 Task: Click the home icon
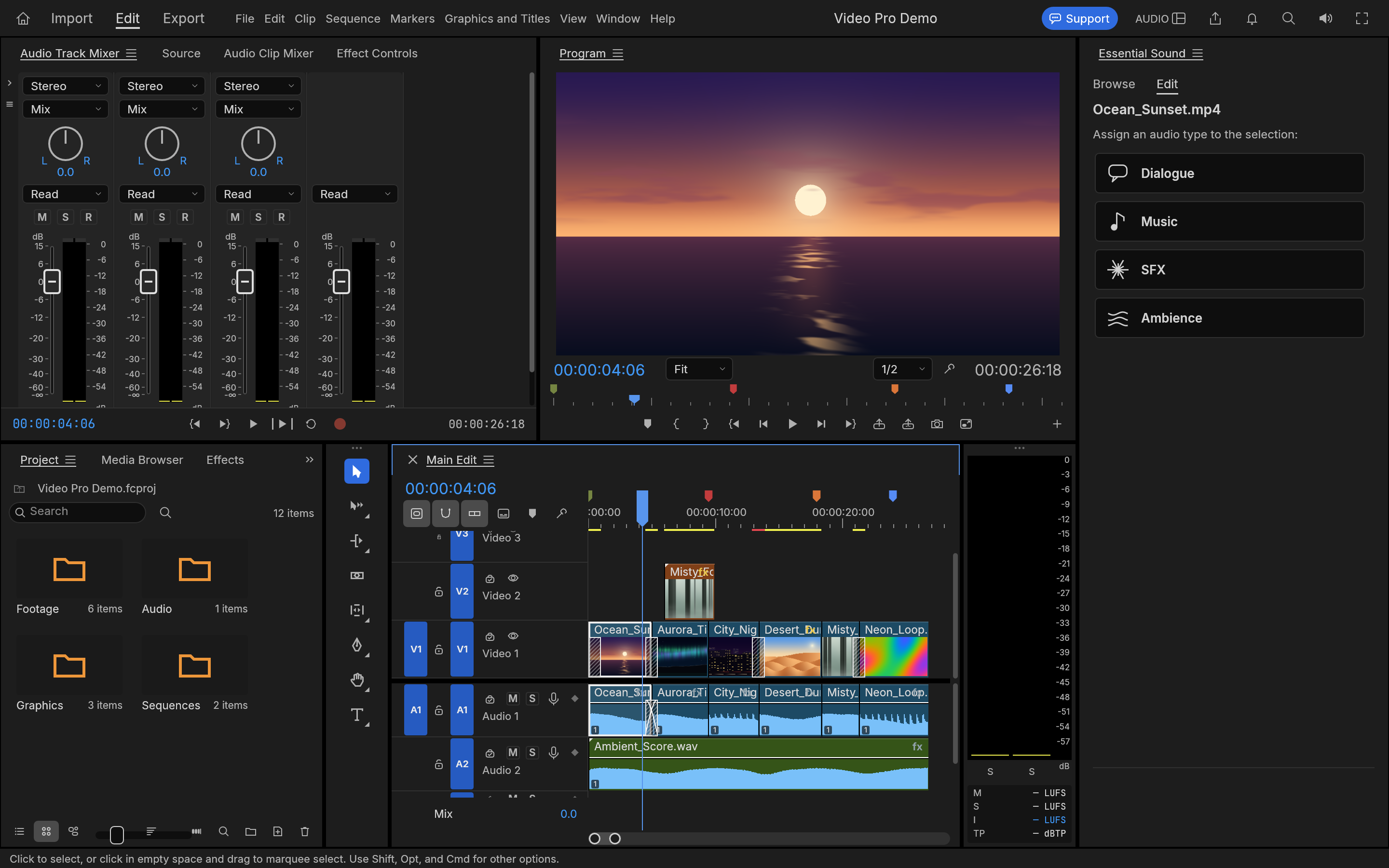23,18
